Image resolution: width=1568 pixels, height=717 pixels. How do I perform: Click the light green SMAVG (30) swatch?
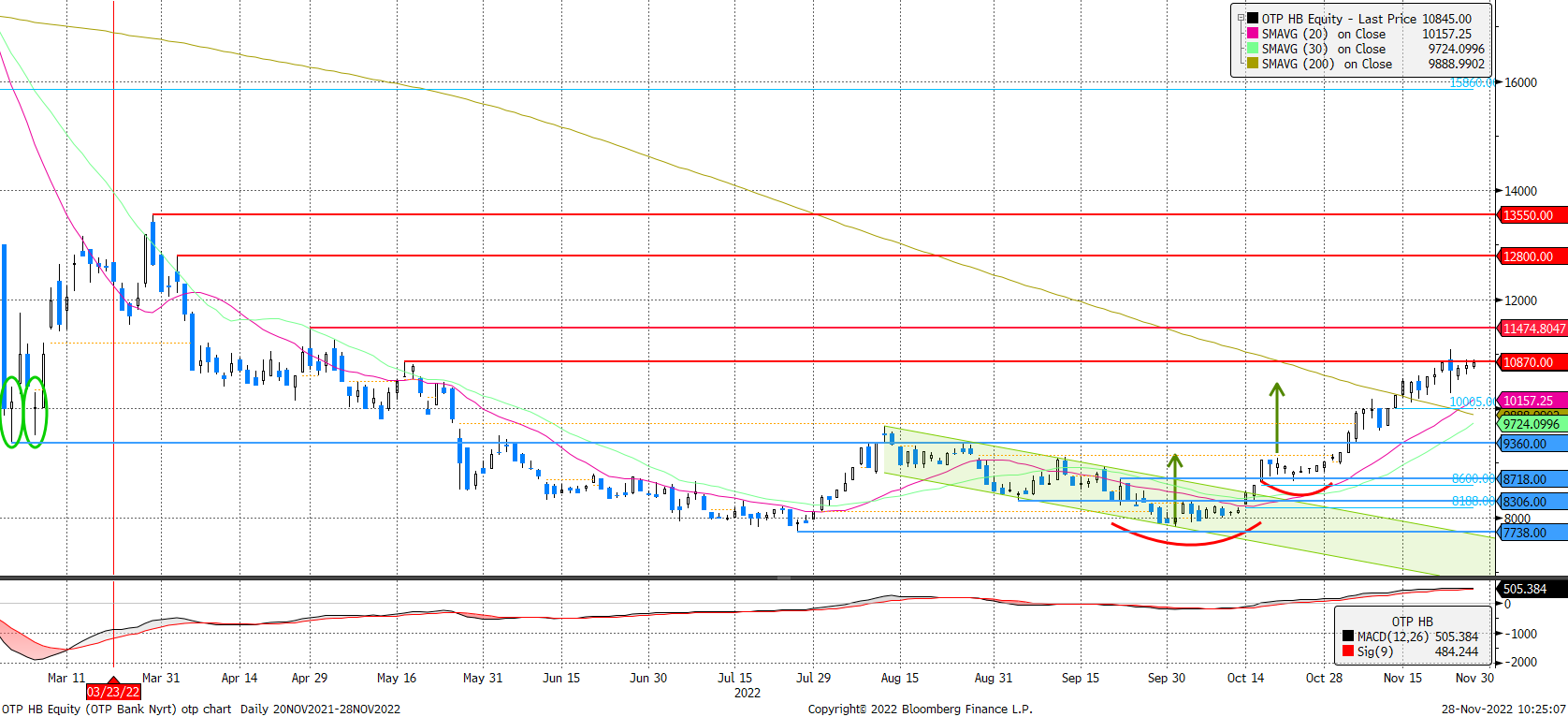(x=1253, y=48)
